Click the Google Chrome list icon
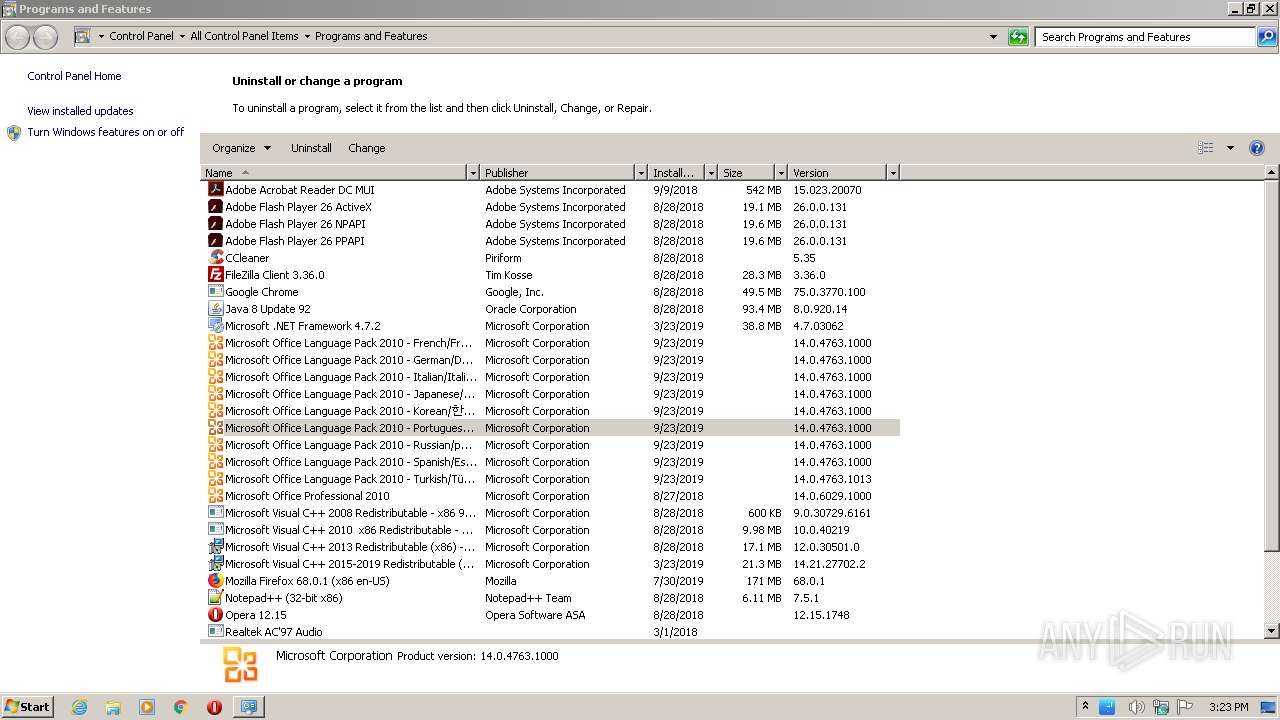The width and height of the screenshot is (1280, 720). tap(215, 291)
